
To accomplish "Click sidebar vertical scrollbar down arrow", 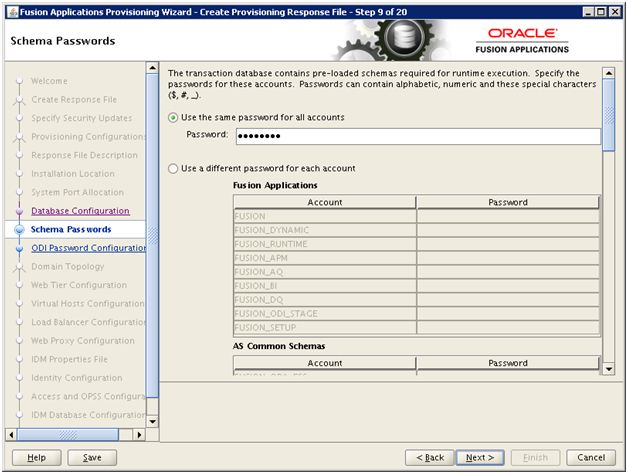I will (152, 422).
